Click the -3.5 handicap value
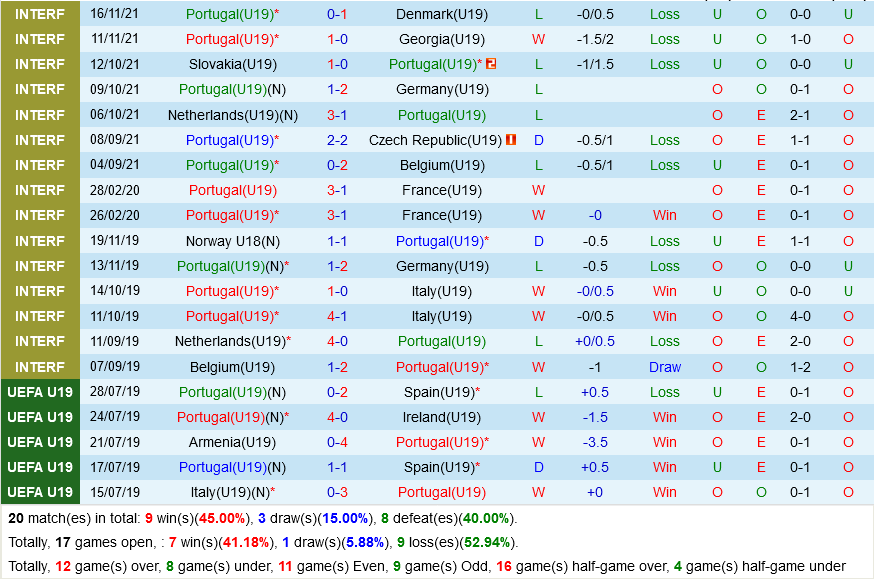This screenshot has height=579, width=874. [595, 442]
